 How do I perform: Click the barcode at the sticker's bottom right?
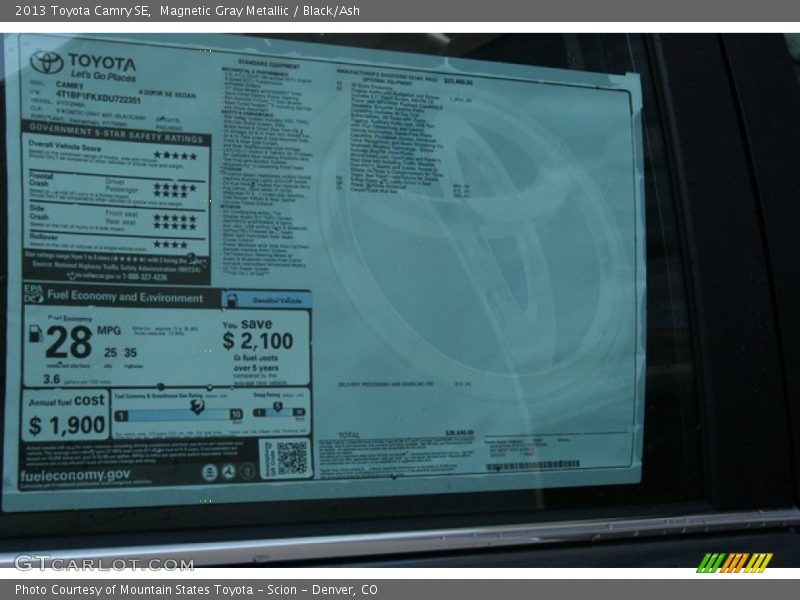(532, 465)
